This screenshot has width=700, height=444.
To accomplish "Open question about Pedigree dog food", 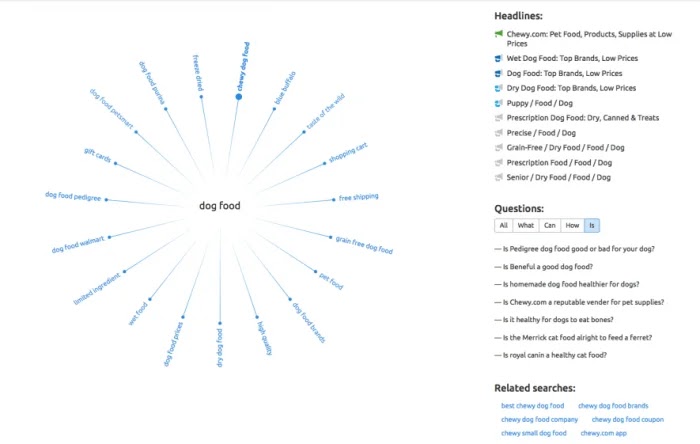I will point(579,249).
